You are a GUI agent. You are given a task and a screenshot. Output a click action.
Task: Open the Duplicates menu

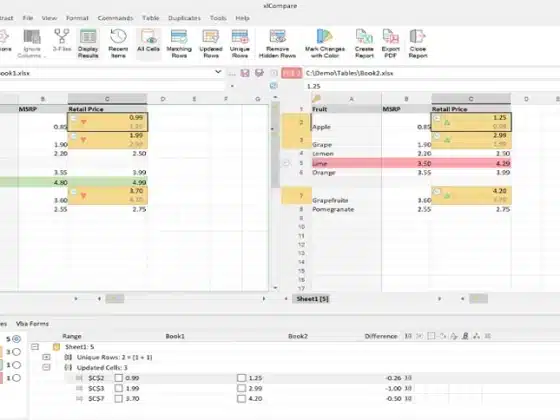click(x=184, y=18)
